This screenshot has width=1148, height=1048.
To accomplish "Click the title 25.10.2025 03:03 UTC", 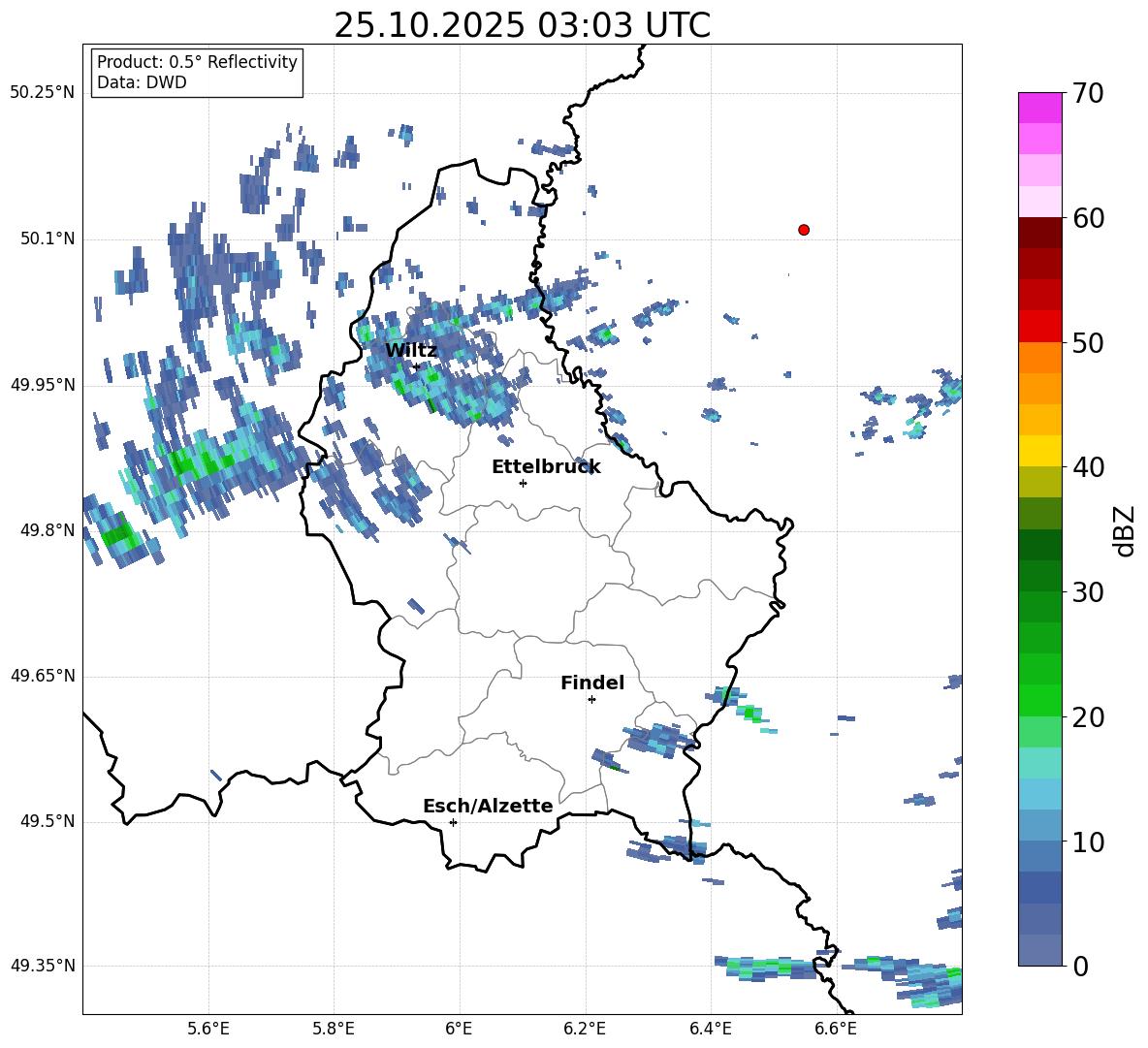I will [x=523, y=25].
